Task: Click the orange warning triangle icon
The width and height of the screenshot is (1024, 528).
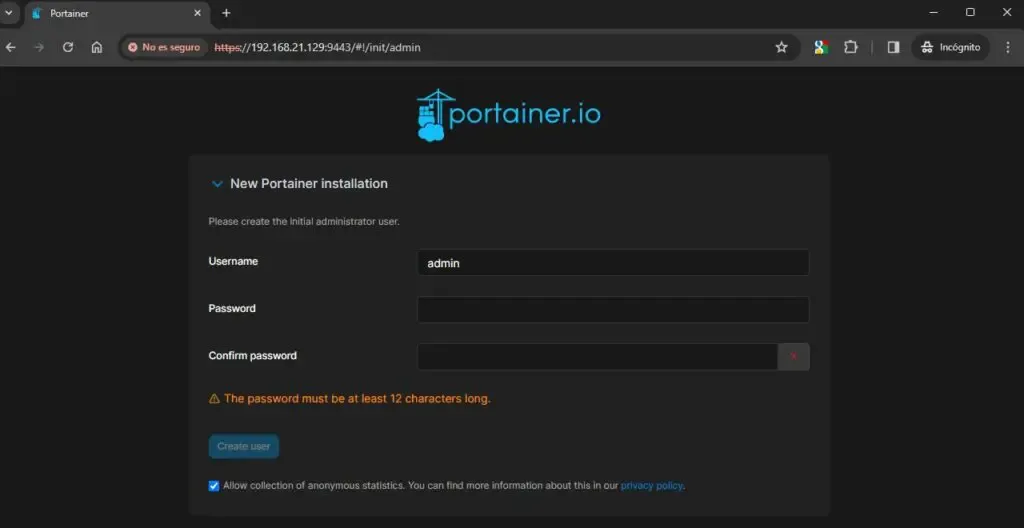Action: (x=214, y=399)
